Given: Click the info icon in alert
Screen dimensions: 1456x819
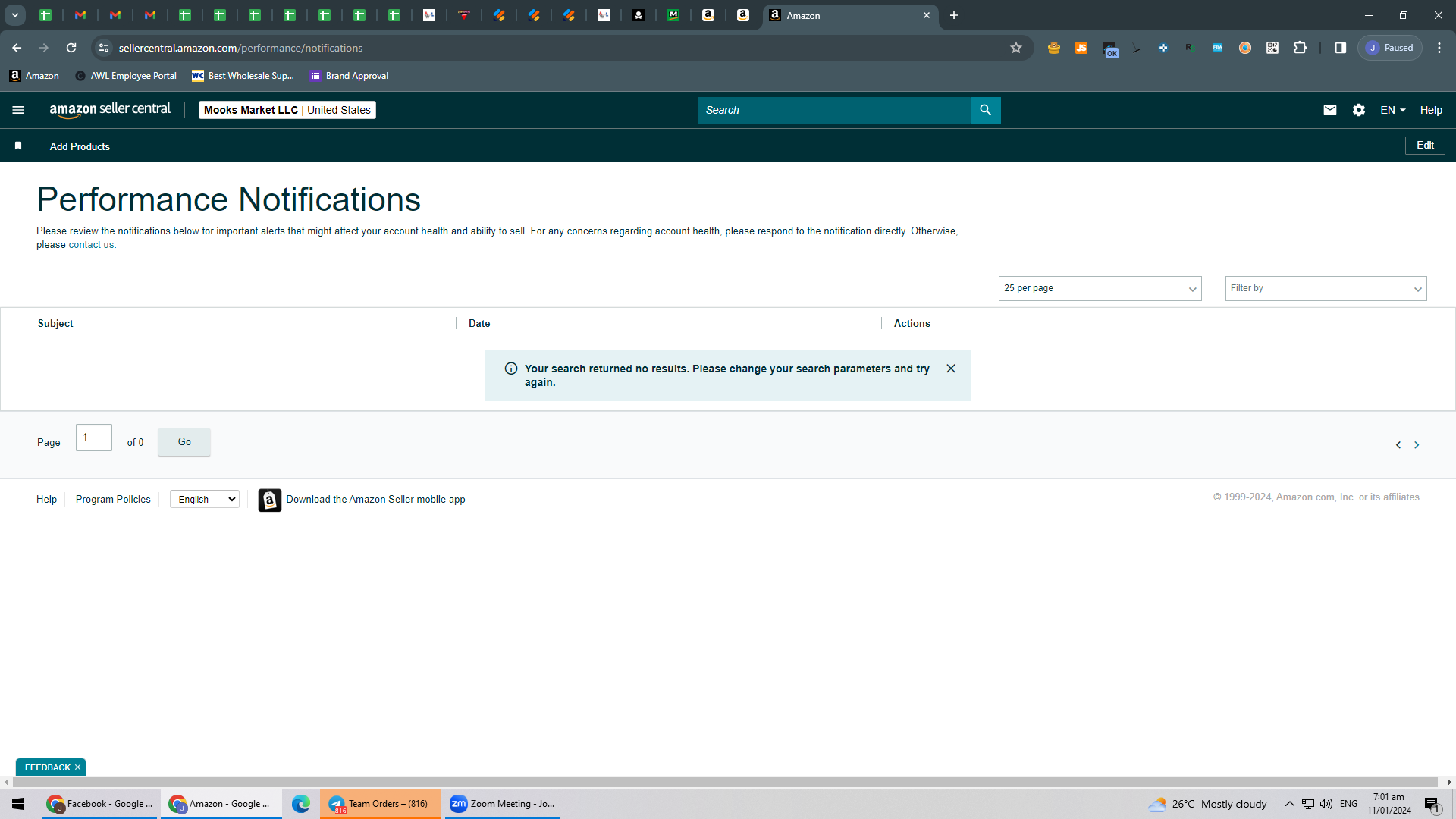Looking at the screenshot, I should pos(511,369).
